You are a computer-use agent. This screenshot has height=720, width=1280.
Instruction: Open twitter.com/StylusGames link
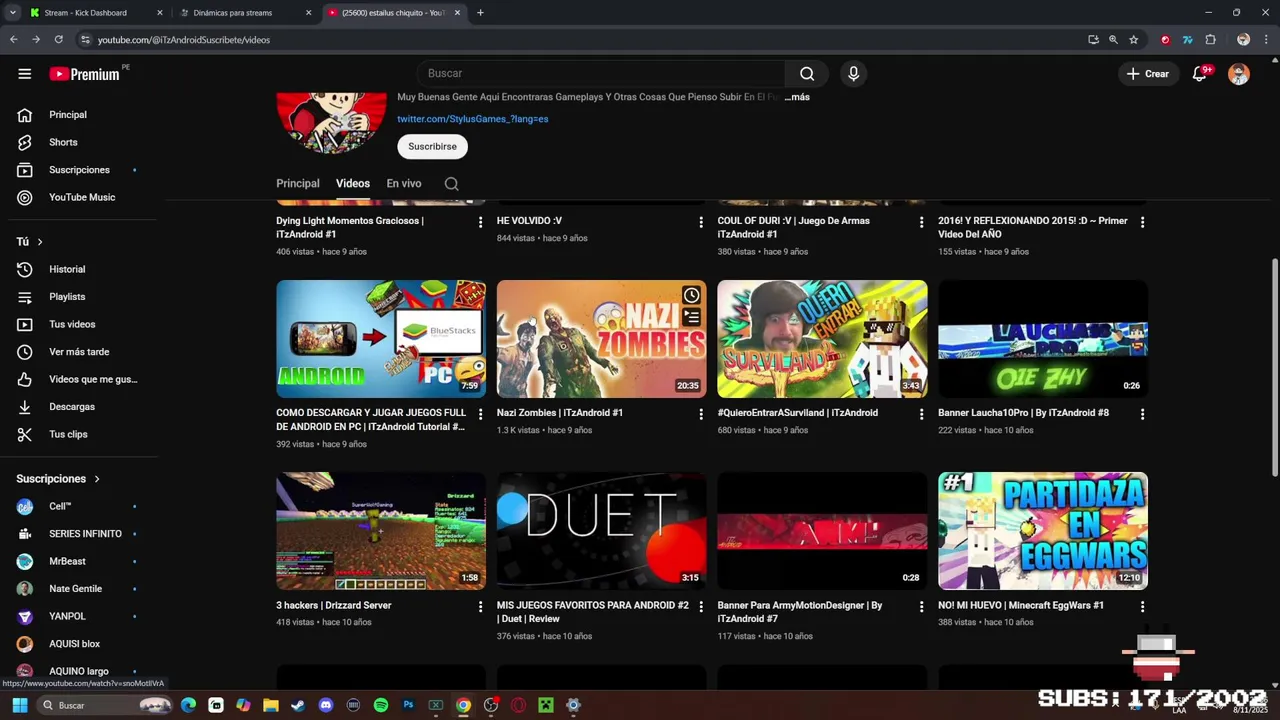[x=472, y=119]
